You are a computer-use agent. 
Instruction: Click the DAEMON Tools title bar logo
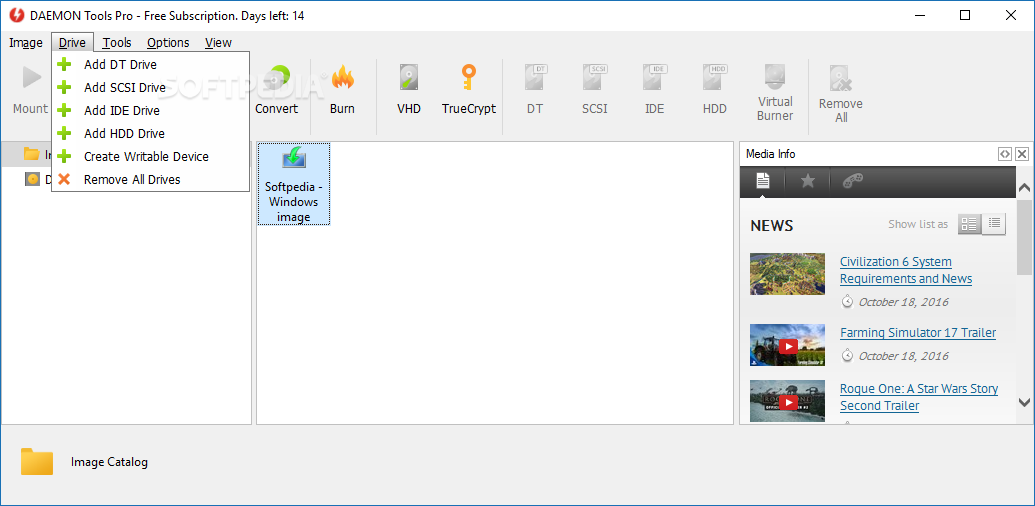tap(16, 16)
